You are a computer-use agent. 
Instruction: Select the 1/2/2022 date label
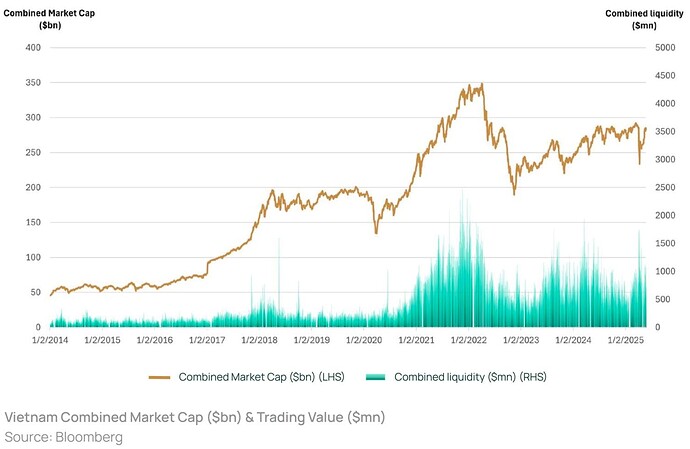coord(468,340)
